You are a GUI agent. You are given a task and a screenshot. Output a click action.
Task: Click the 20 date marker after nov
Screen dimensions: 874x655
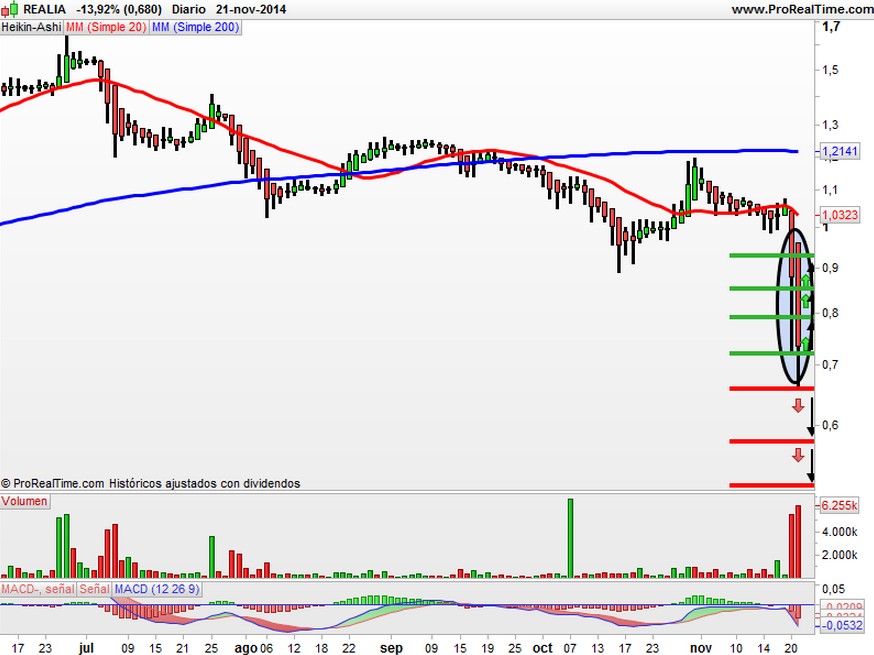[x=790, y=648]
